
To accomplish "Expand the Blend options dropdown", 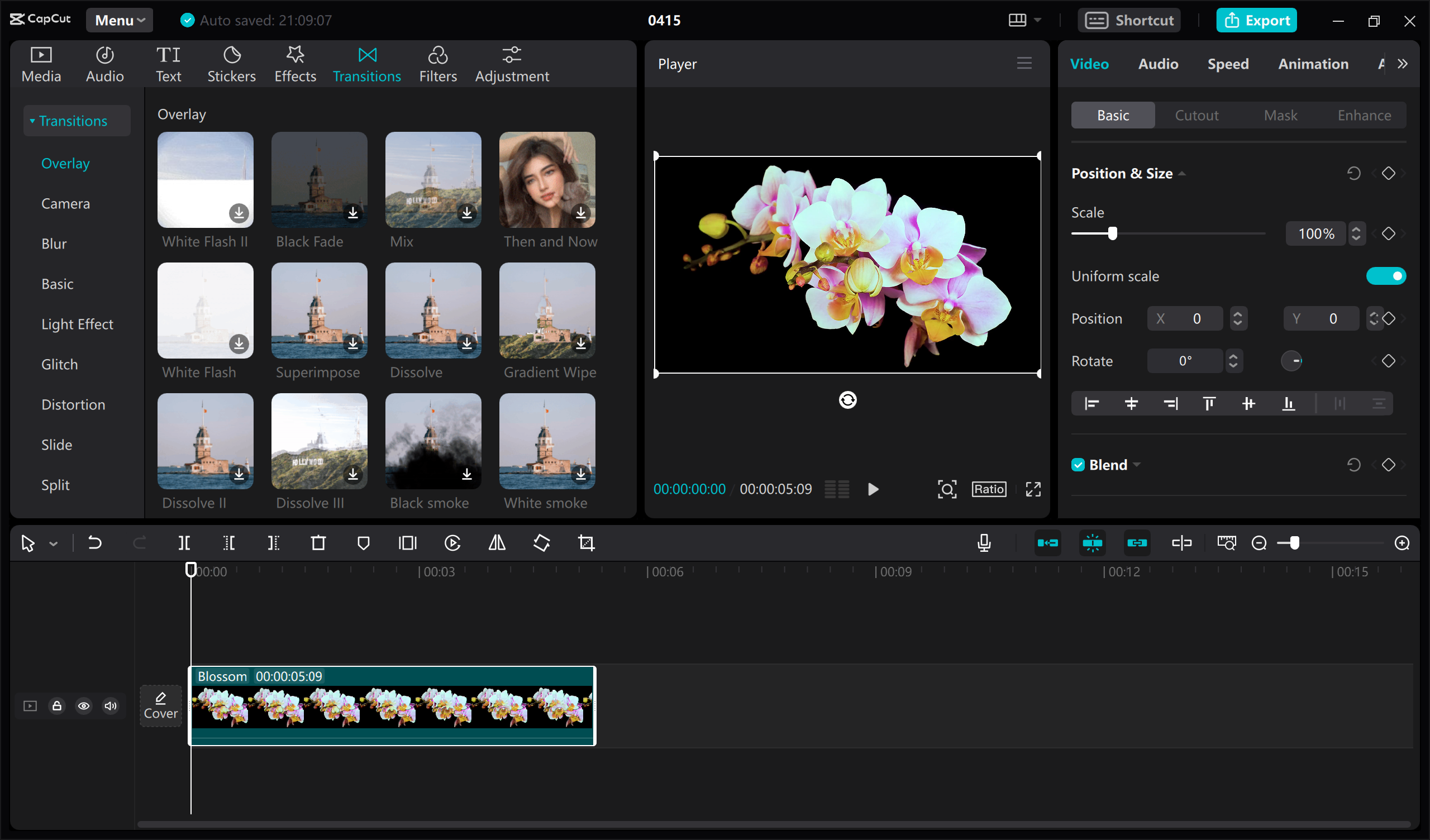I will click(x=1137, y=464).
